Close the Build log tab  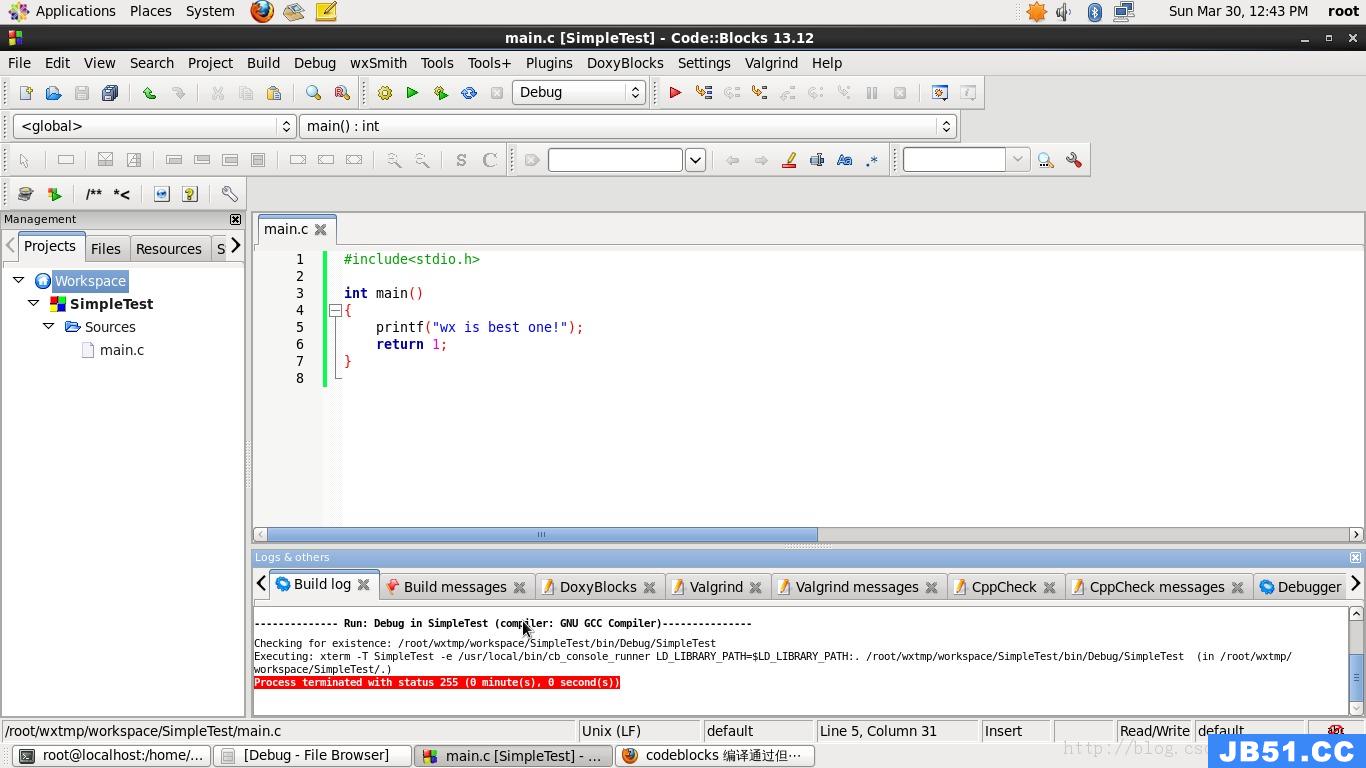click(363, 584)
